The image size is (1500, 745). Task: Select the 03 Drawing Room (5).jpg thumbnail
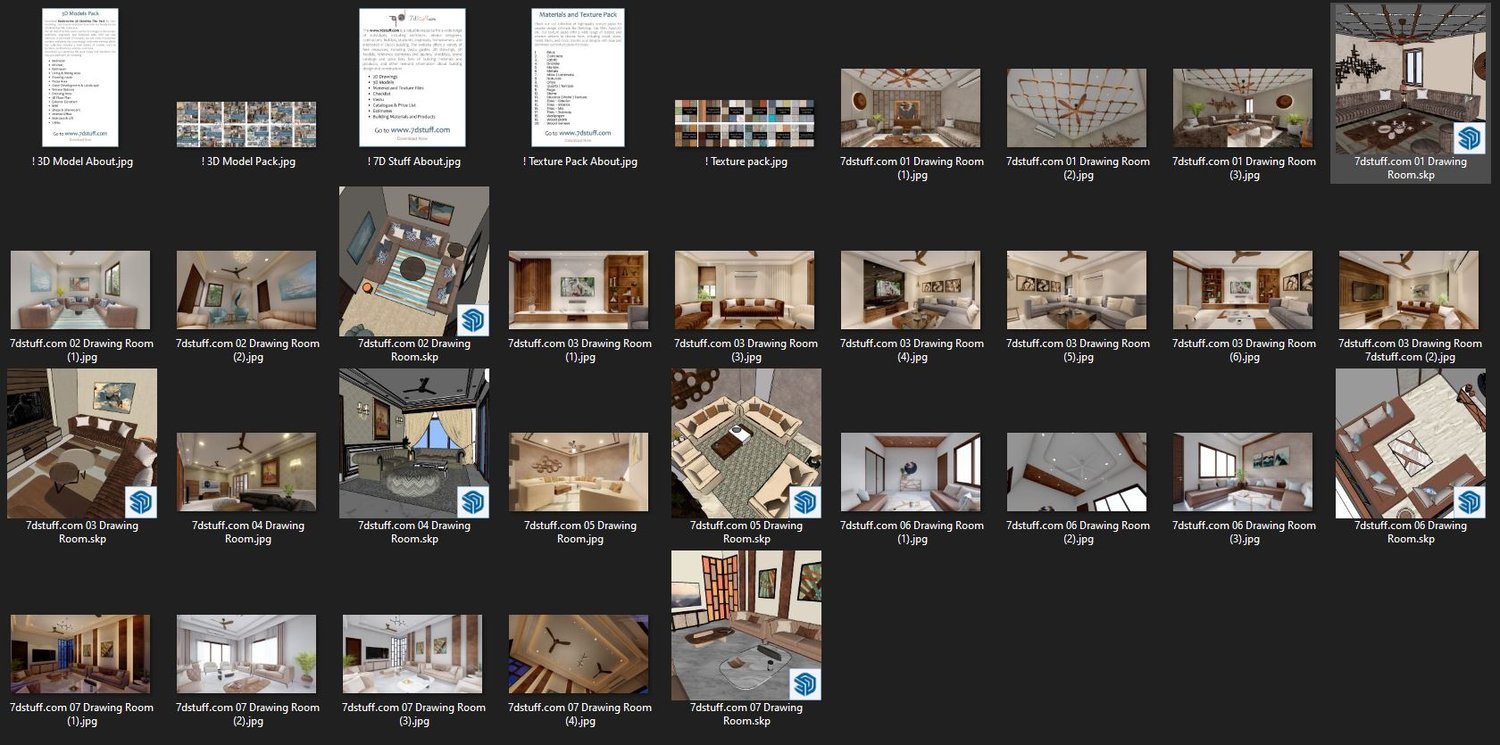coord(1076,290)
